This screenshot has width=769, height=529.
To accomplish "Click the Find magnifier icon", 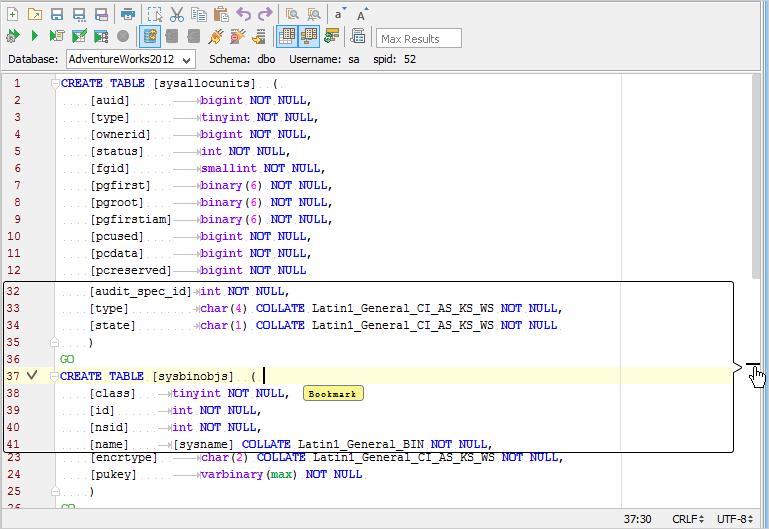I will pos(292,14).
